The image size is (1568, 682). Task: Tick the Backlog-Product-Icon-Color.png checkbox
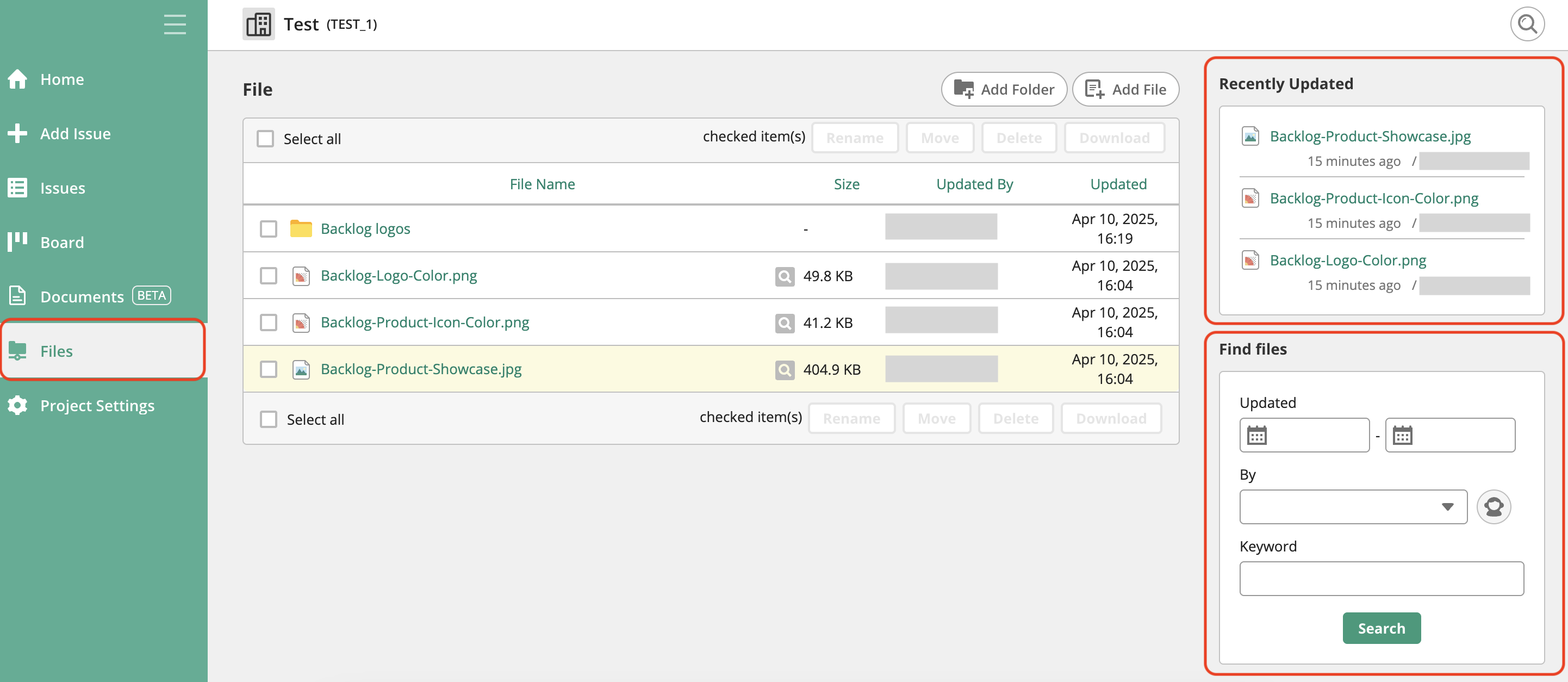pyautogui.click(x=269, y=323)
